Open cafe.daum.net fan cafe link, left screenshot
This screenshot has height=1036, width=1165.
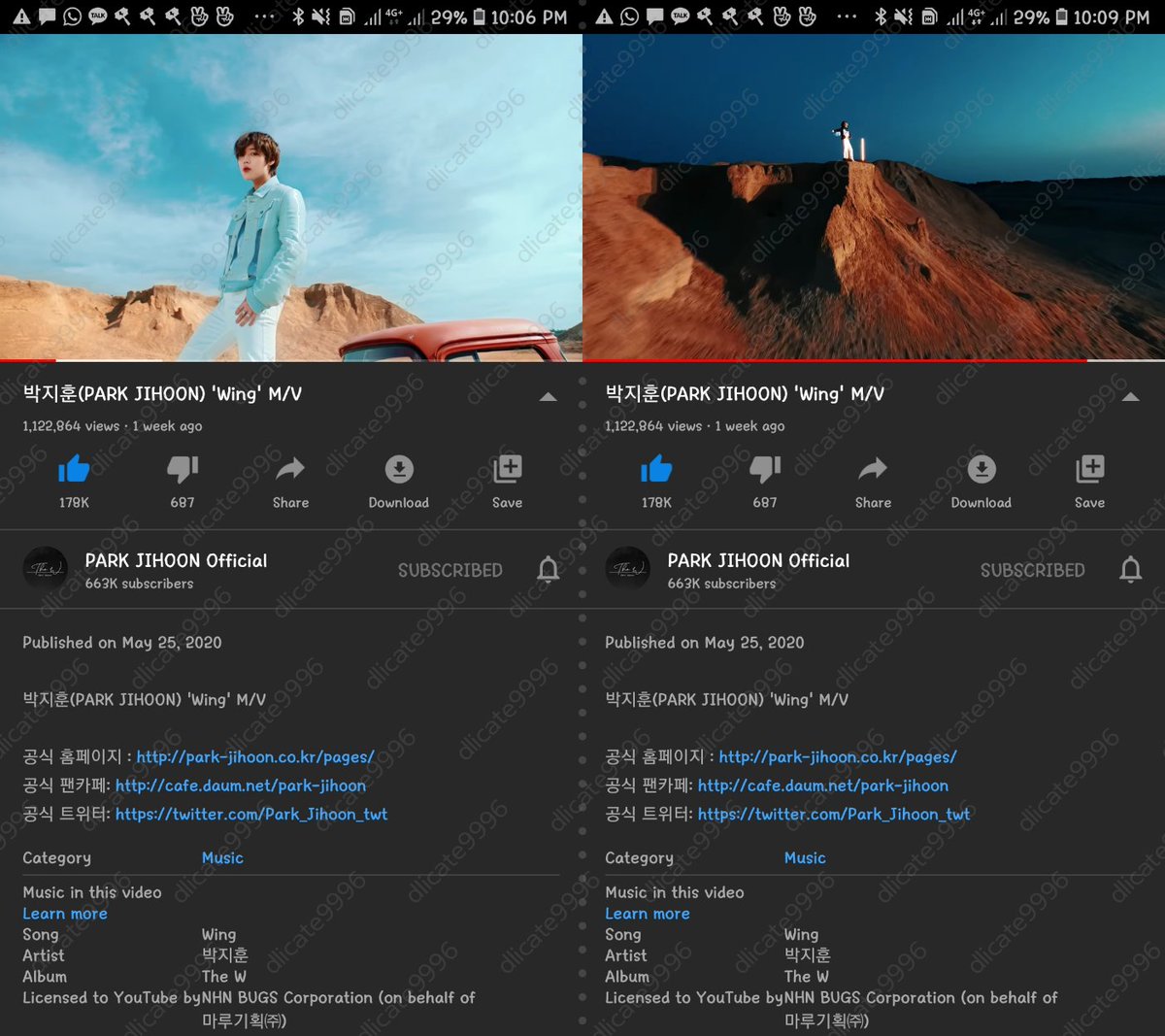pos(241,785)
